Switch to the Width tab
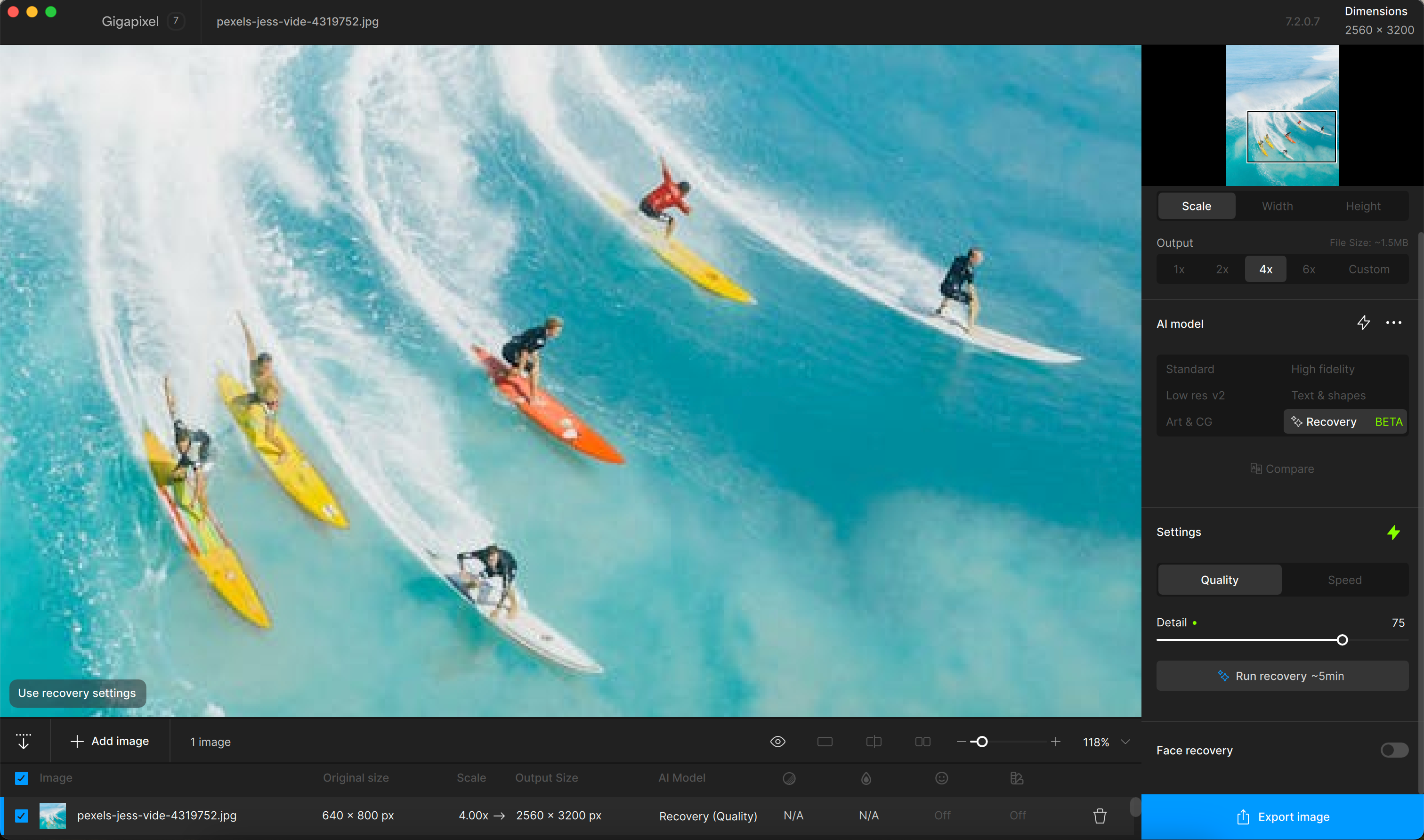 pos(1277,206)
